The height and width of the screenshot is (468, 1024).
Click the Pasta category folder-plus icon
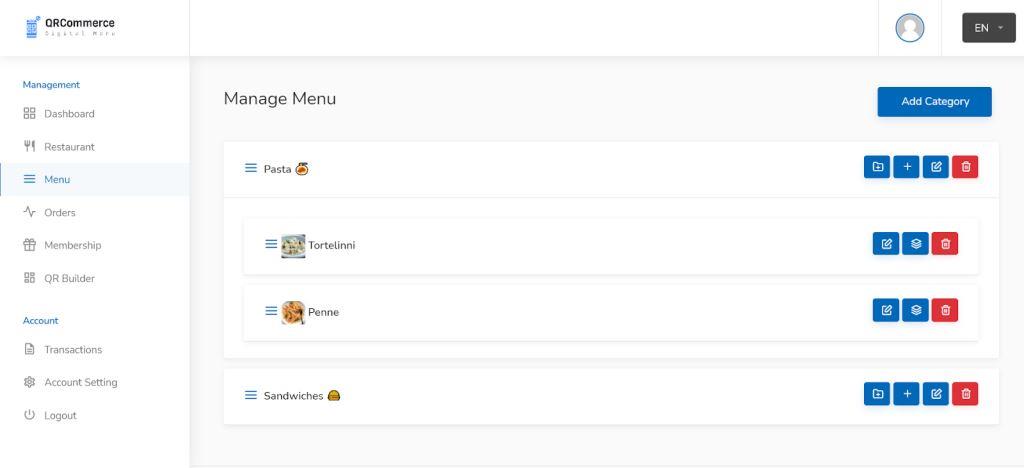[877, 167]
